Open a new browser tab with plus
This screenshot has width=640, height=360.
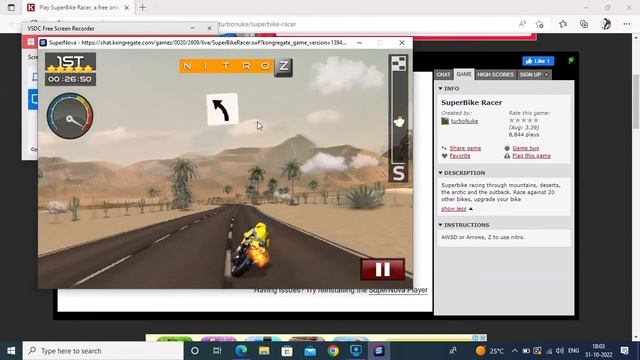click(x=142, y=7)
